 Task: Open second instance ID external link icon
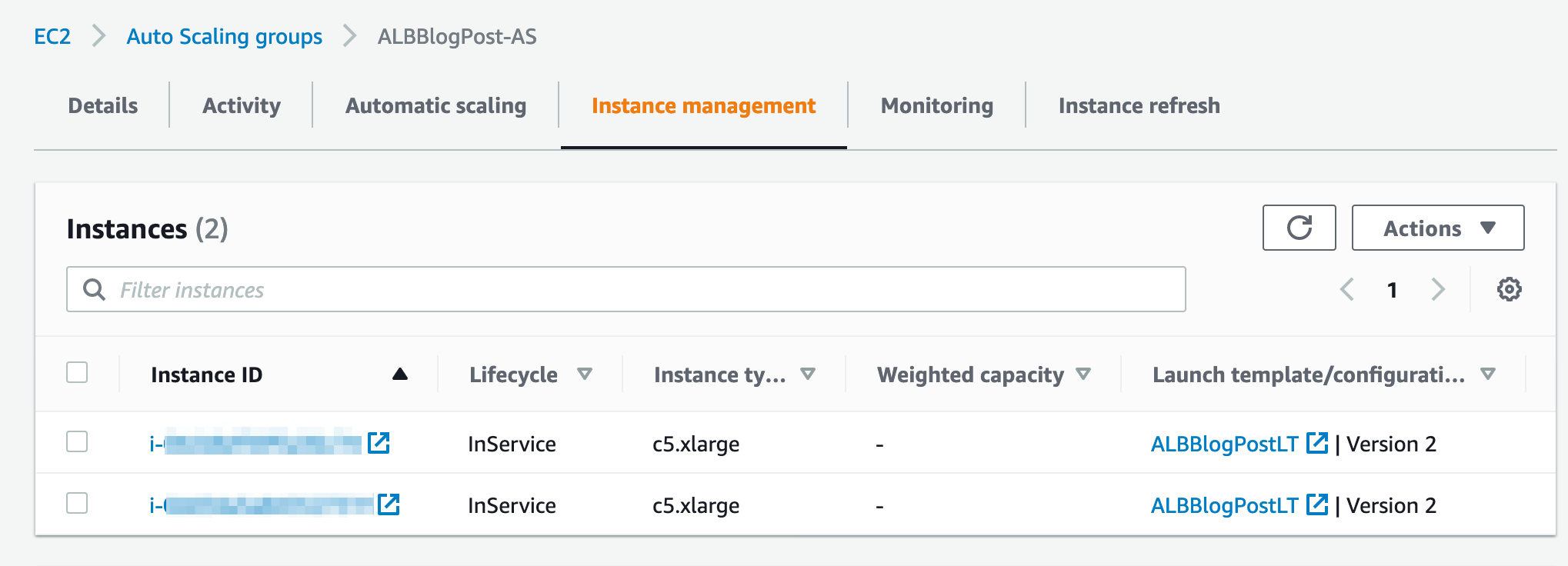click(389, 504)
